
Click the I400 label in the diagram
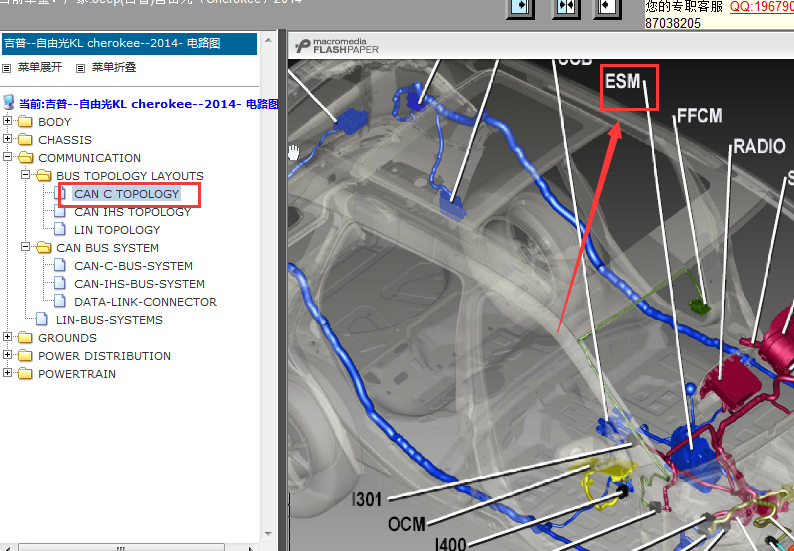451,544
